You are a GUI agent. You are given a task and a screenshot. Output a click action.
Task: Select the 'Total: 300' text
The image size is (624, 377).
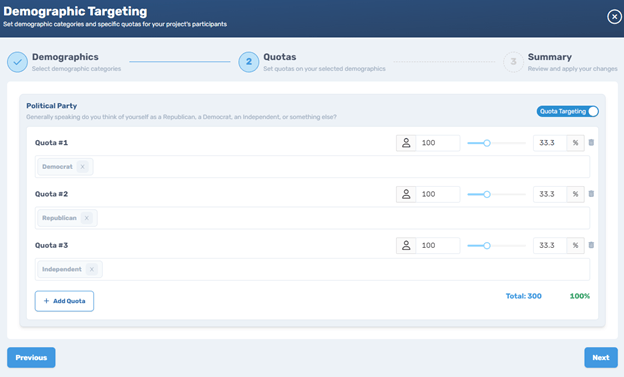click(x=523, y=296)
